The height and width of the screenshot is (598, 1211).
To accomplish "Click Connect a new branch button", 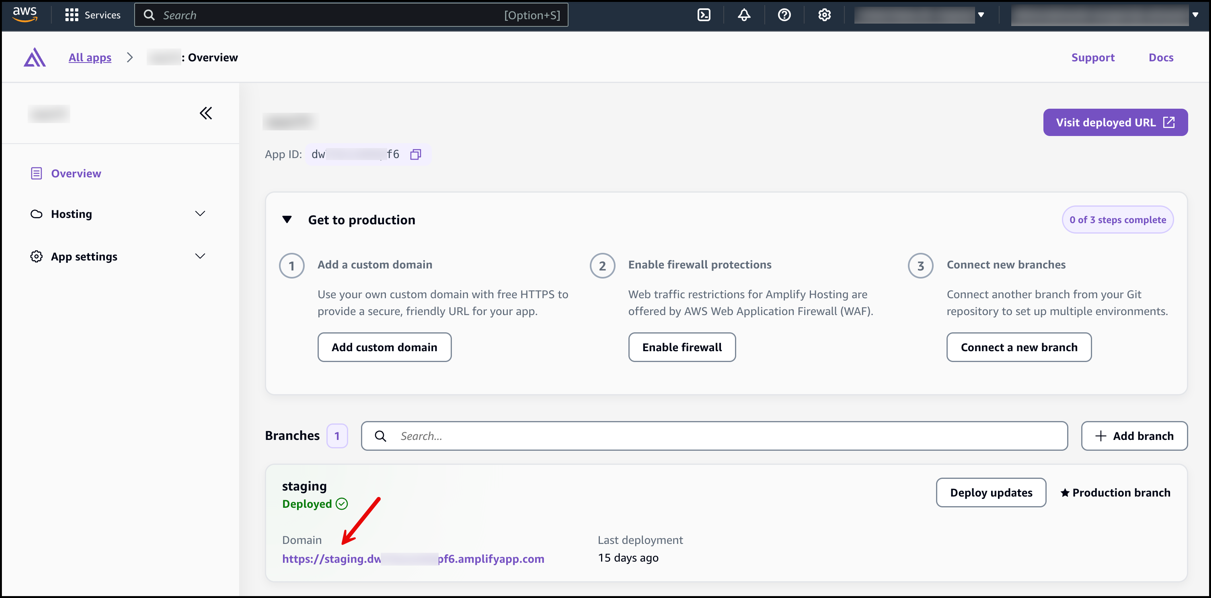I will (1019, 347).
